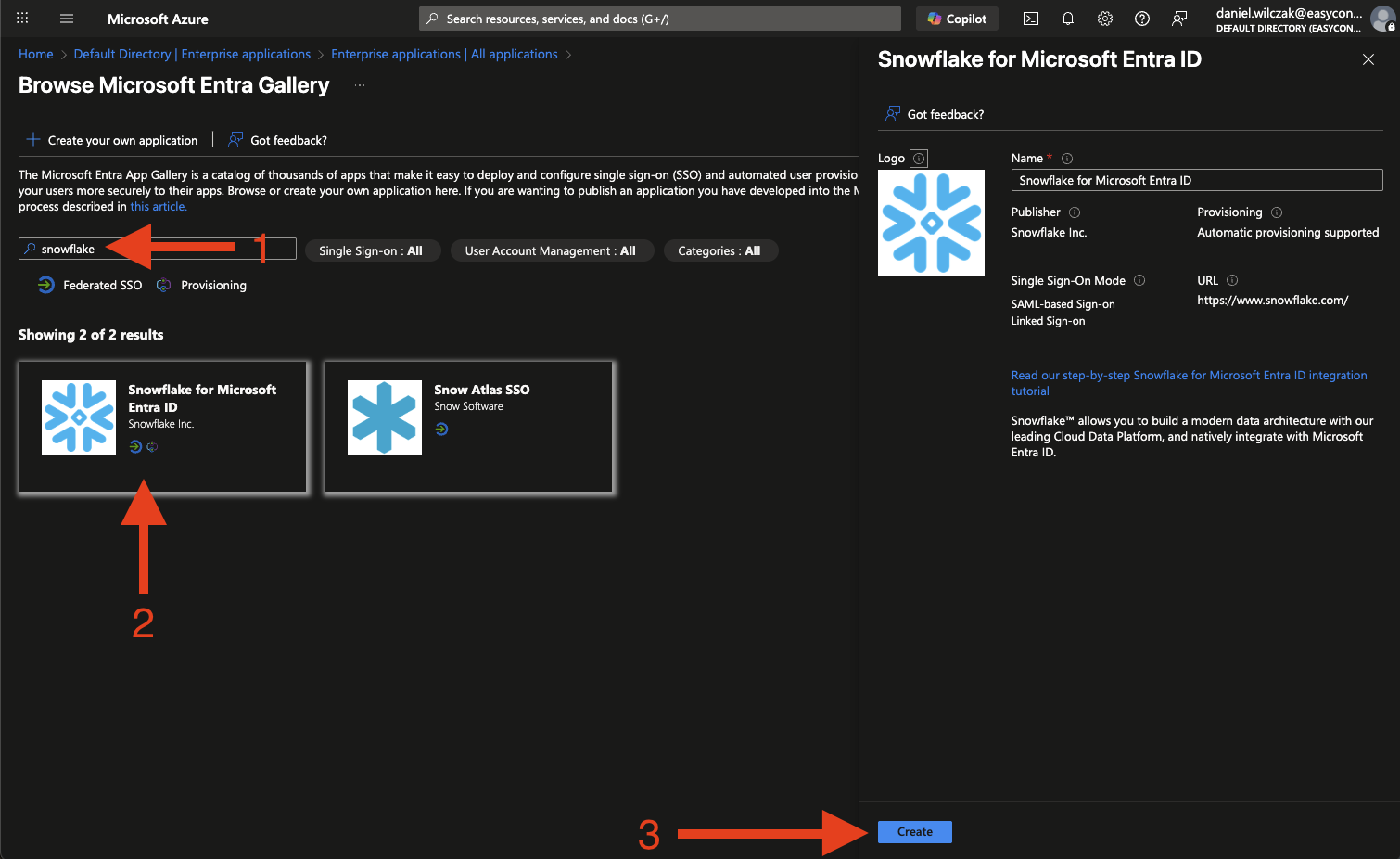Viewport: 1400px width, 859px height.
Task: Select the Snow Atlas SSO app tile
Action: pyautogui.click(x=467, y=427)
